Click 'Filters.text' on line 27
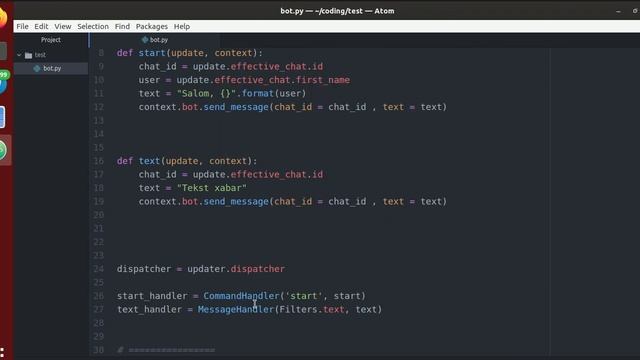The width and height of the screenshot is (640, 360). pyautogui.click(x=312, y=309)
